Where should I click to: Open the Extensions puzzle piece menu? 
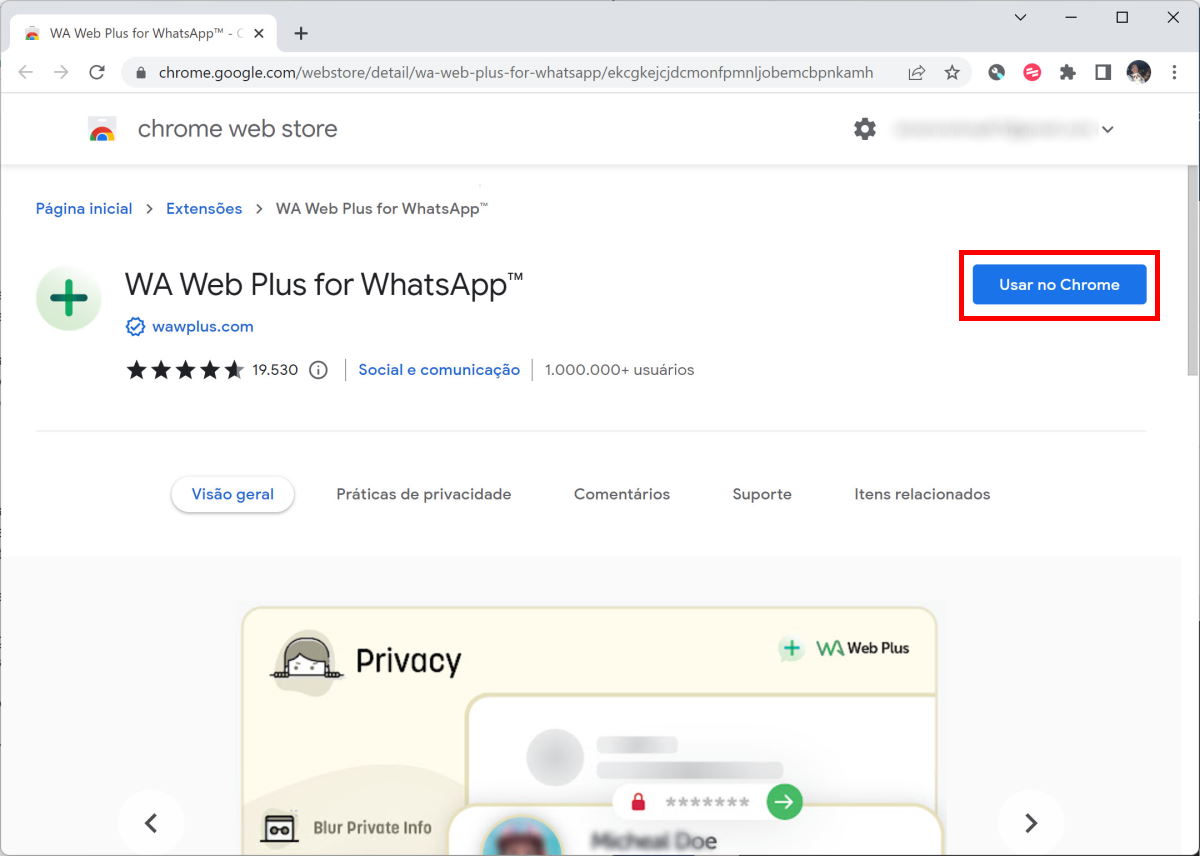(x=1068, y=72)
